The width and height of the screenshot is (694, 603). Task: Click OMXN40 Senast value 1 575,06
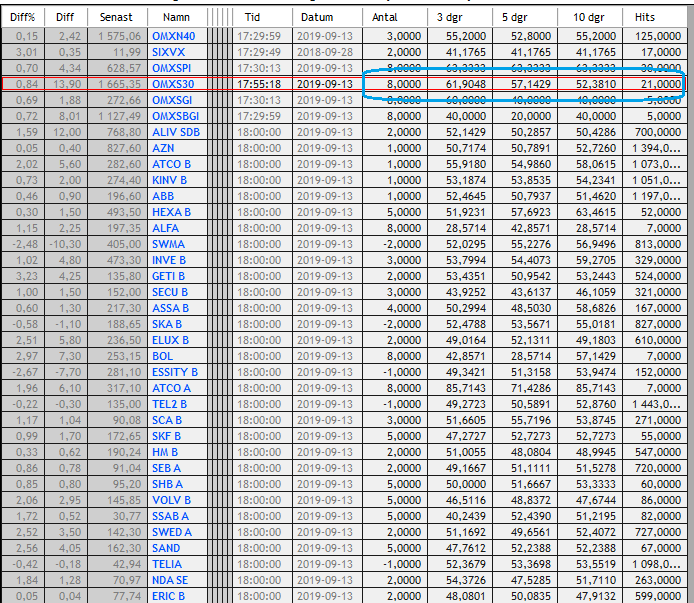tap(120, 36)
